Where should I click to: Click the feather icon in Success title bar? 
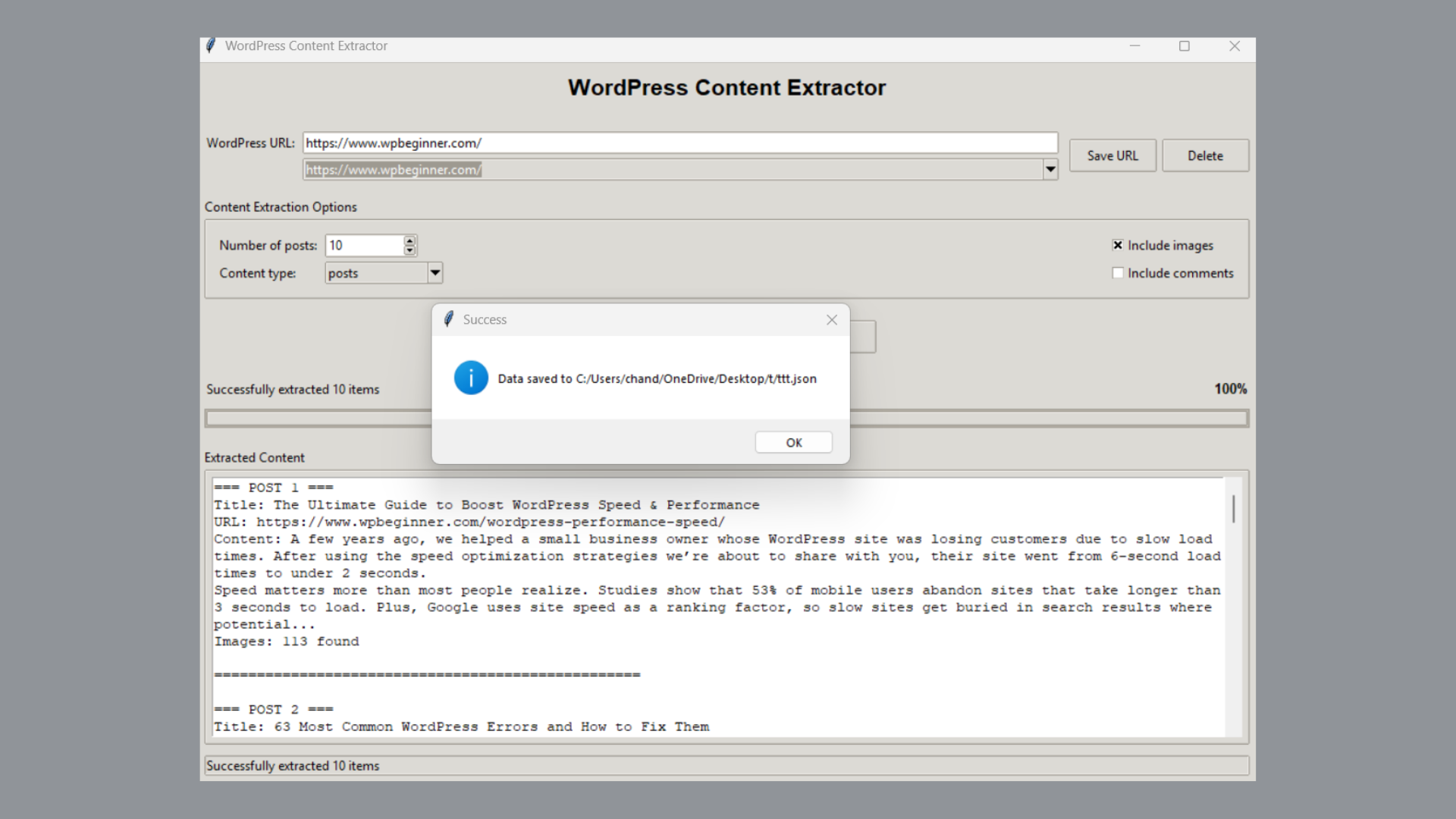[x=449, y=319]
